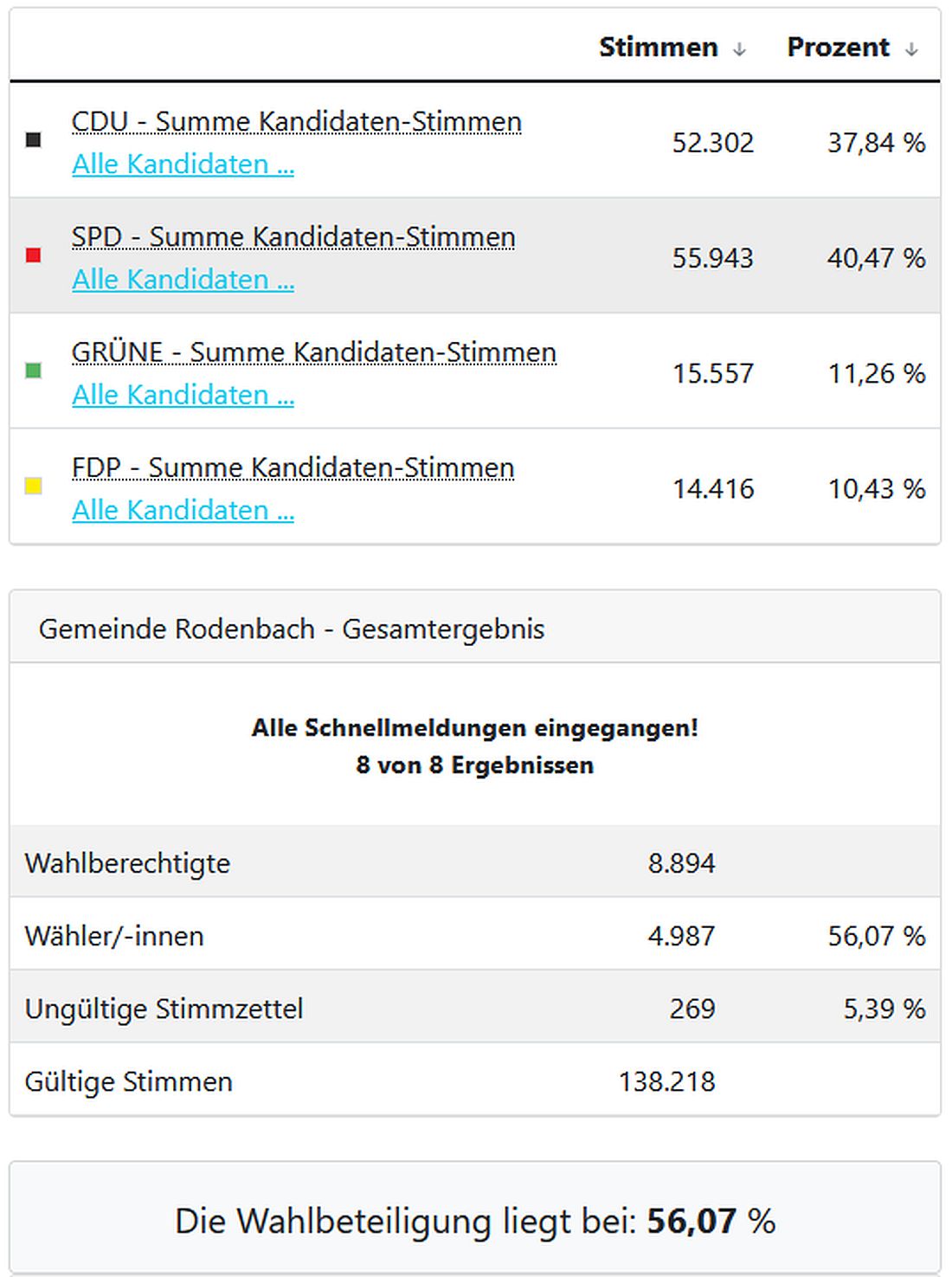
Task: Click the sort arrow beside Stimmen
Action: point(740,48)
